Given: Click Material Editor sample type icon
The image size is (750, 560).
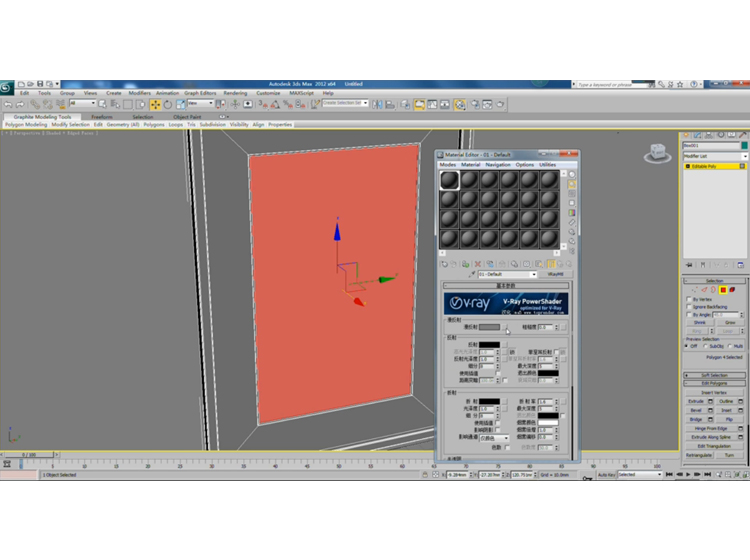Looking at the screenshot, I should pos(572,174).
